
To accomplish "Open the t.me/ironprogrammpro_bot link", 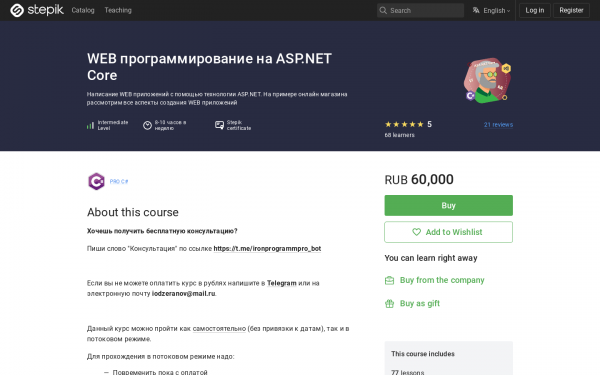I will pyautogui.click(x=267, y=248).
